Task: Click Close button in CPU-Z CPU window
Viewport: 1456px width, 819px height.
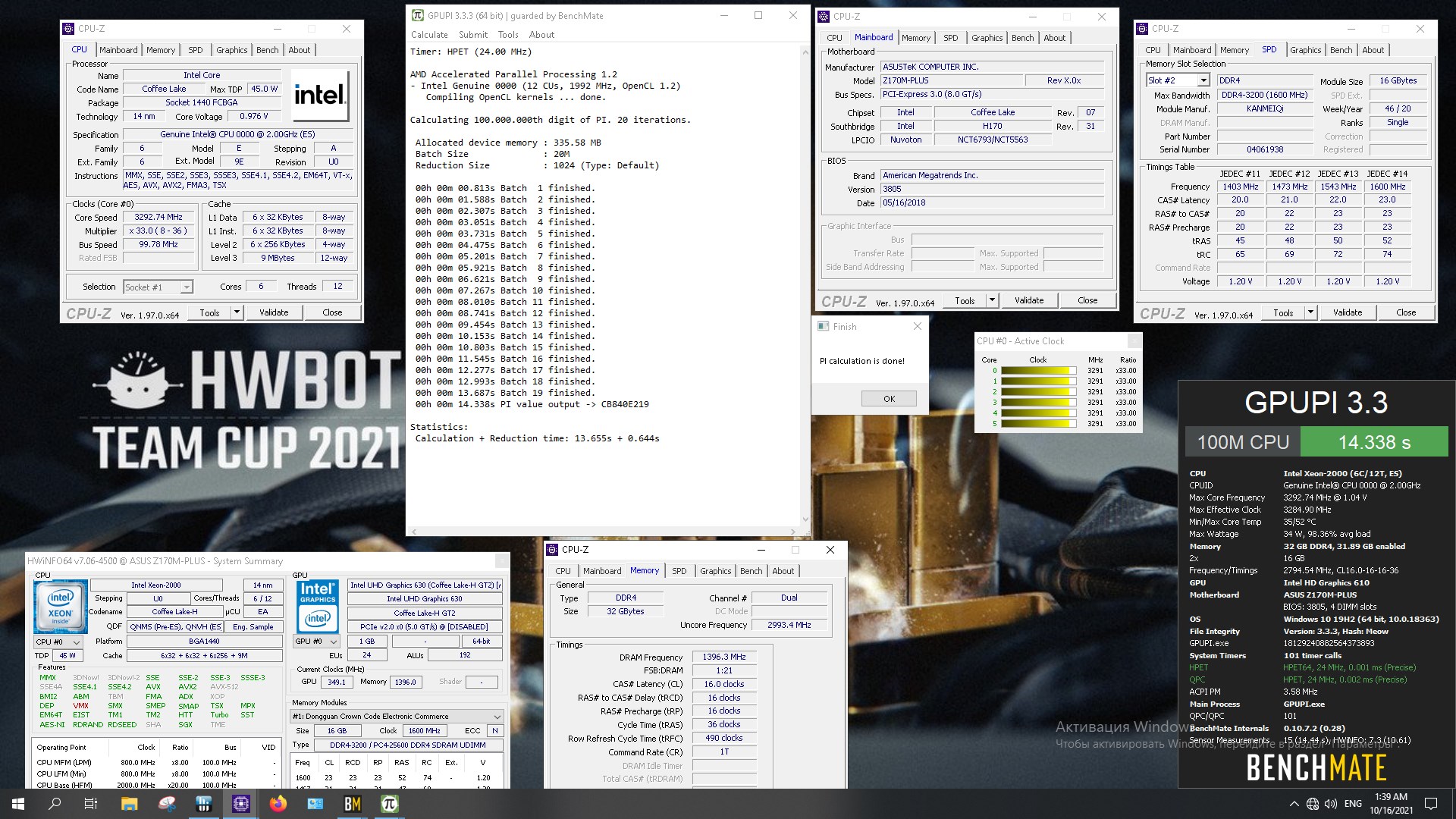Action: click(332, 312)
